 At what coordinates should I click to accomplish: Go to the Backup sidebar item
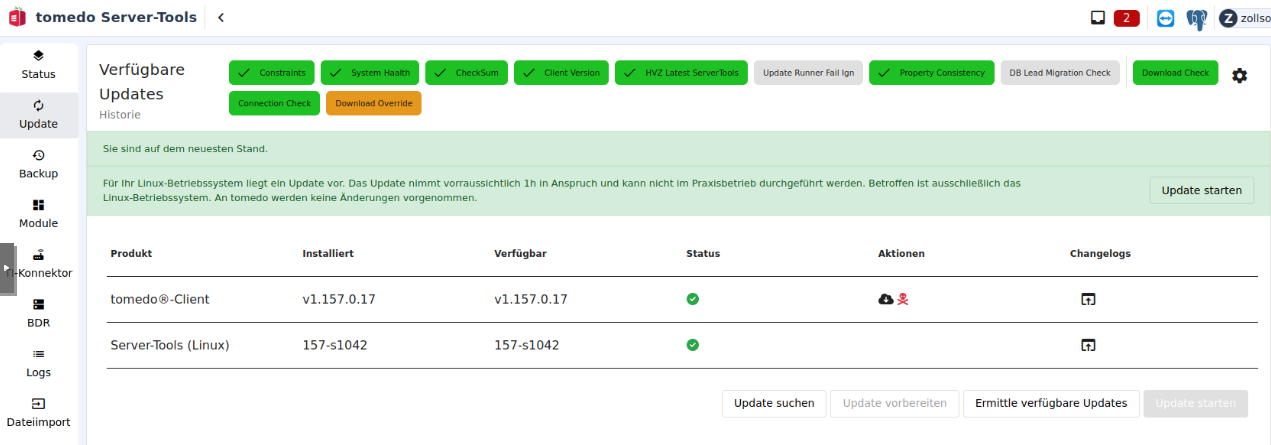pyautogui.click(x=38, y=163)
